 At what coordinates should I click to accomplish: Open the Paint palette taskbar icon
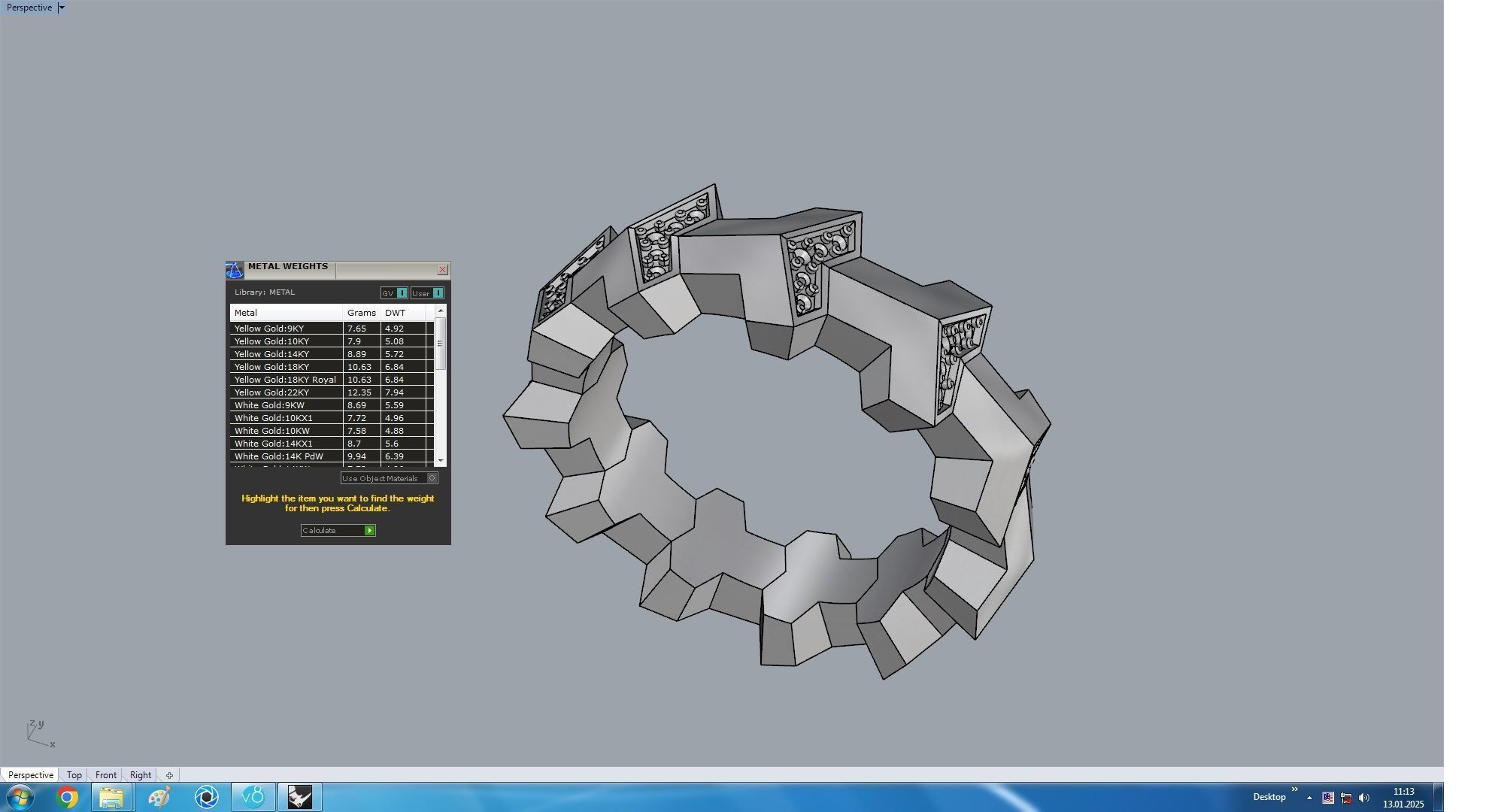(x=159, y=797)
